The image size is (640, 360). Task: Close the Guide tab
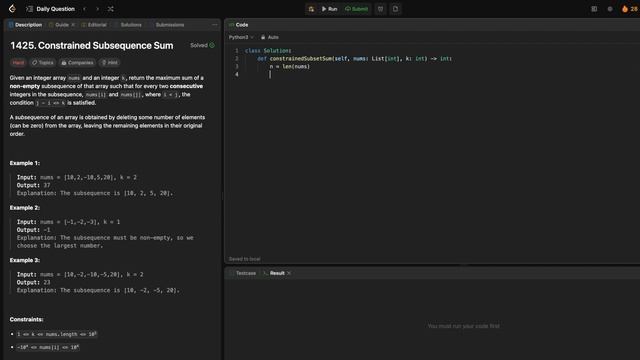point(73,25)
